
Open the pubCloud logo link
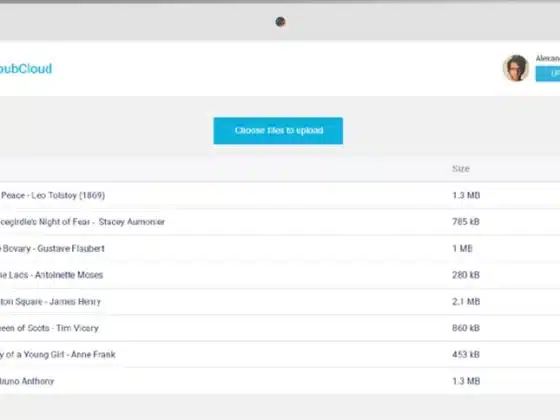pos(26,69)
